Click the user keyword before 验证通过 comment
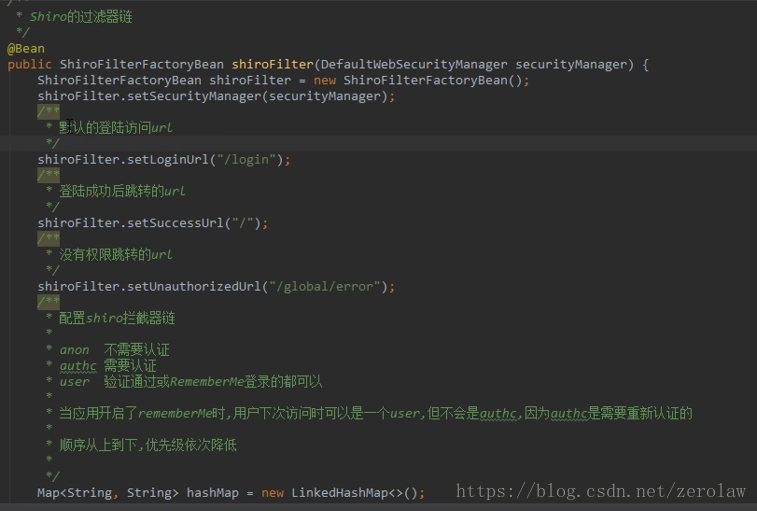 [74, 382]
